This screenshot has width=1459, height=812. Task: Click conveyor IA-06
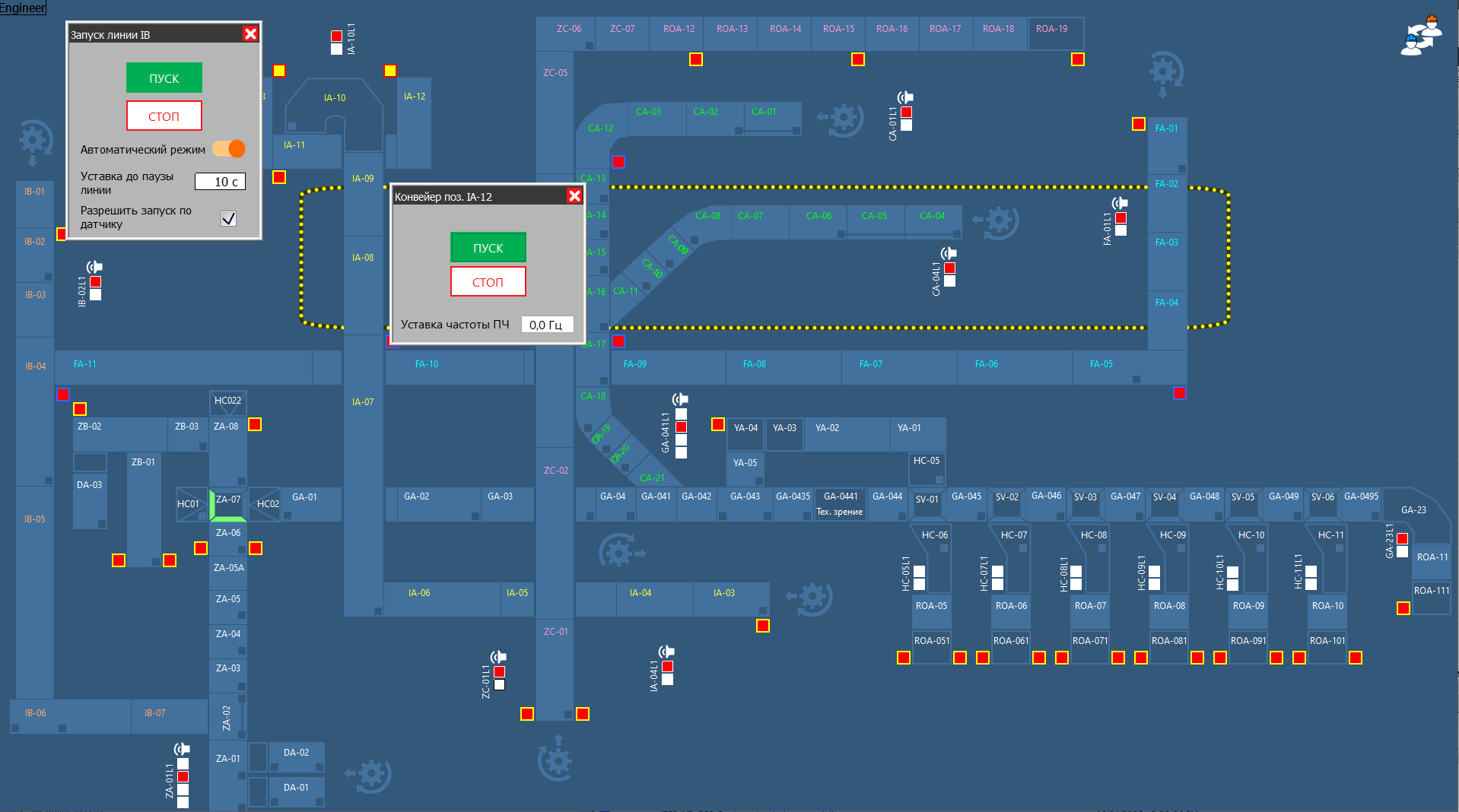point(442,599)
